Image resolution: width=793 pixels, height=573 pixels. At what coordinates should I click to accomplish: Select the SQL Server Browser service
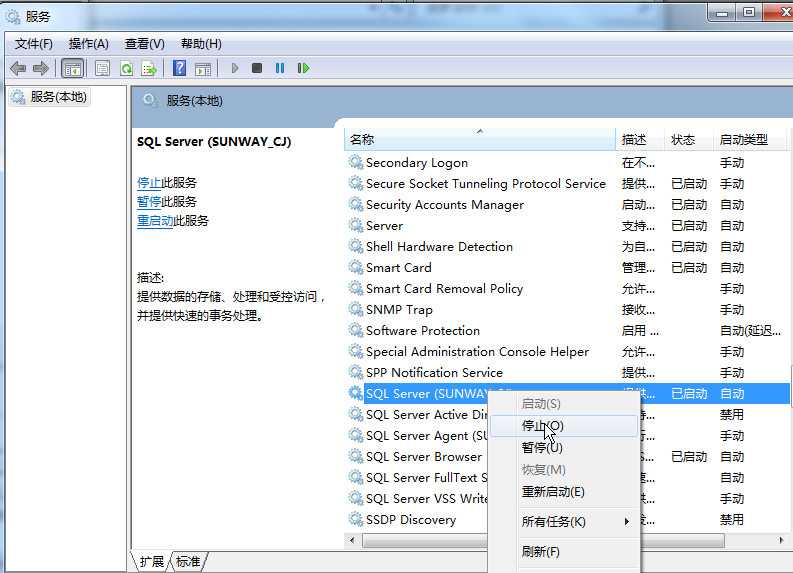(x=423, y=456)
